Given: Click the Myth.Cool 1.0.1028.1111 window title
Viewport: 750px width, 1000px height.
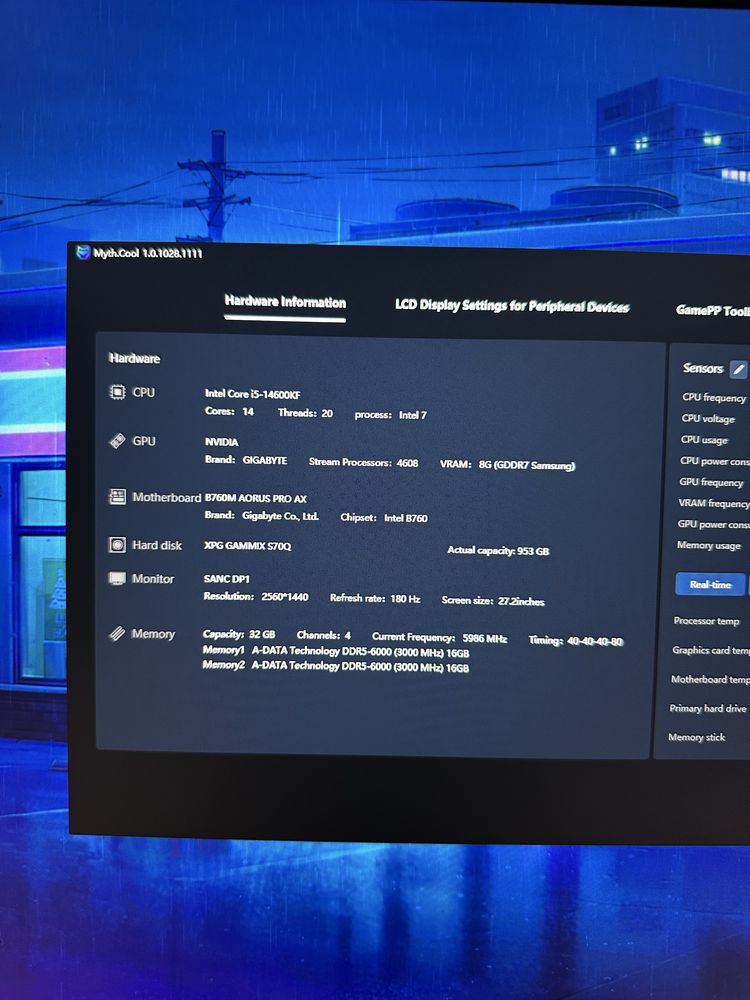Looking at the screenshot, I should [x=148, y=253].
